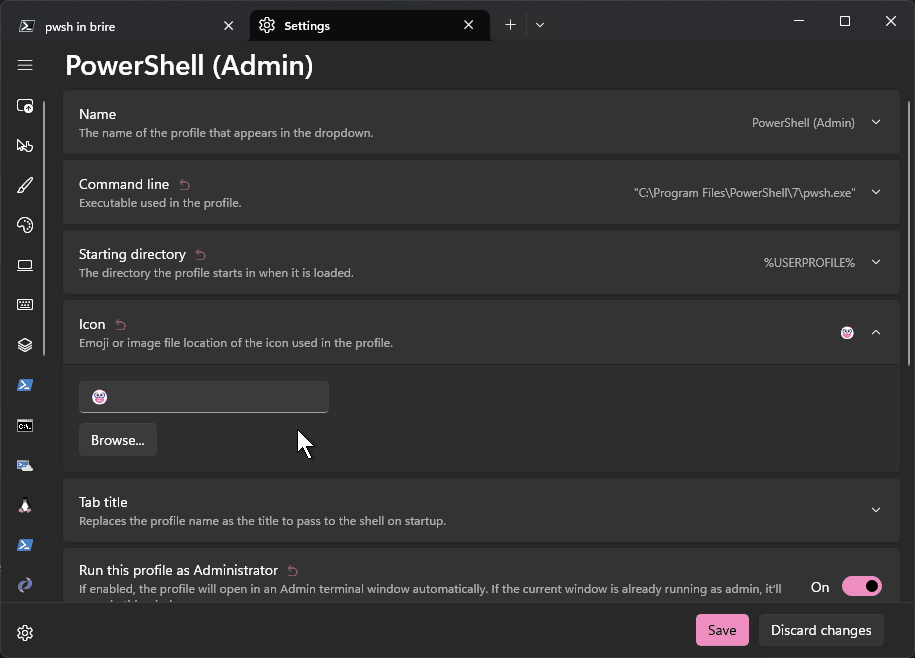Click the gear icon on the Settings tab
The height and width of the screenshot is (658, 915).
[267, 25]
